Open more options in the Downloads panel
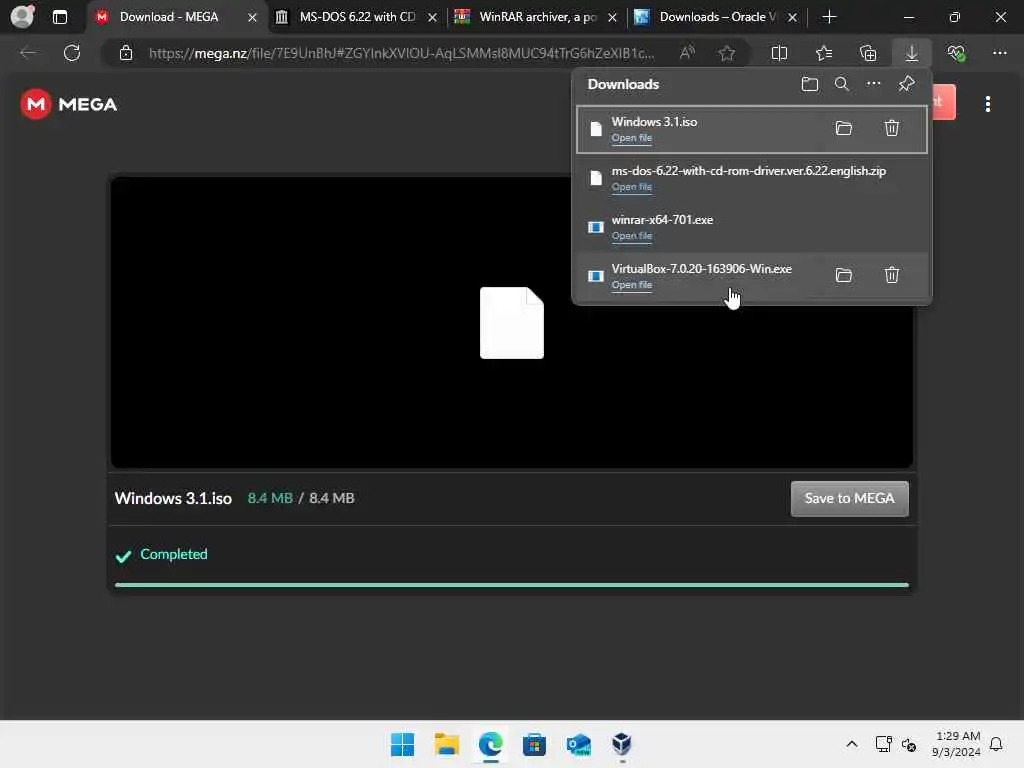 pos(873,84)
